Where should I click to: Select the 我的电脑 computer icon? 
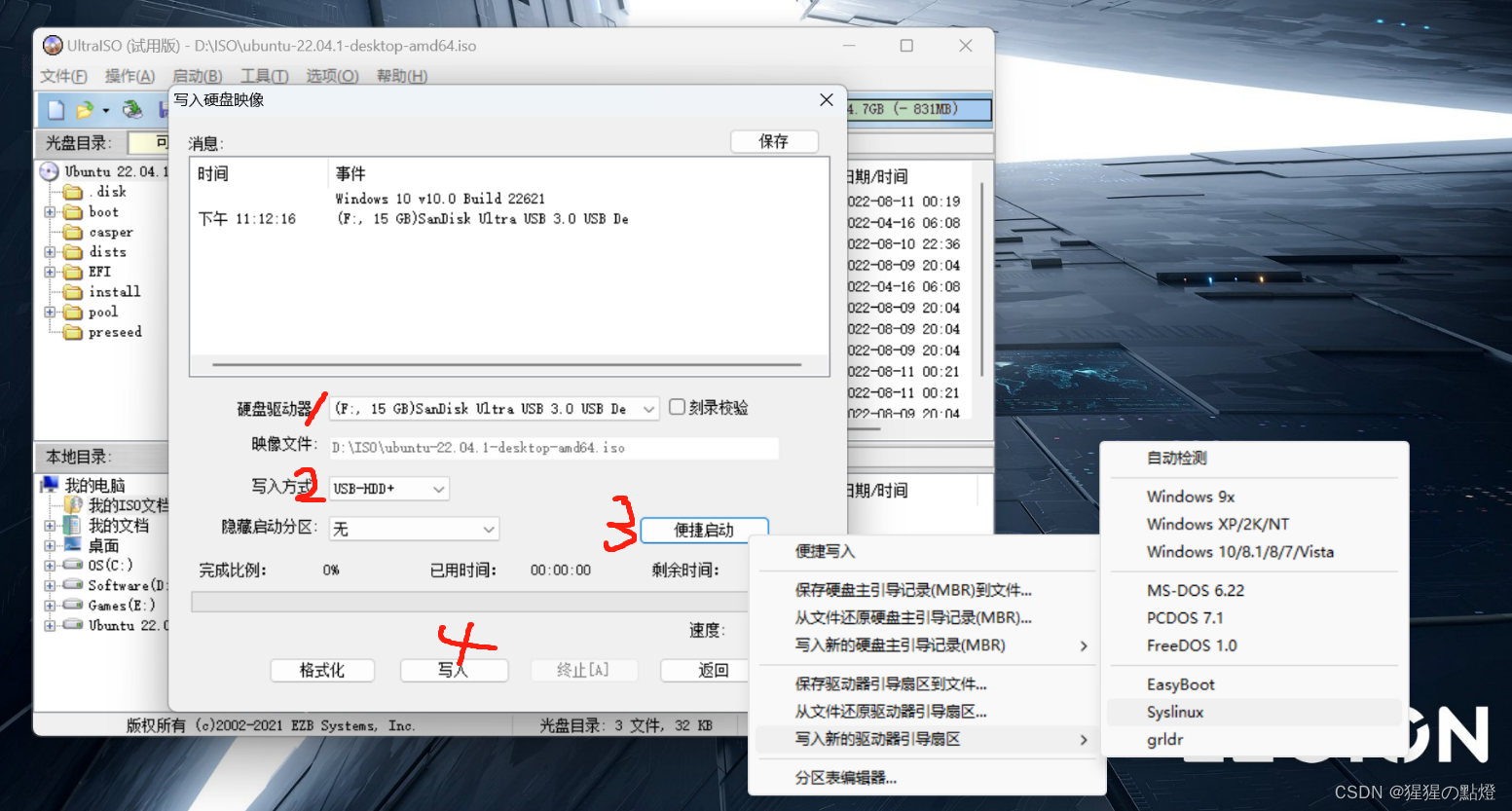point(50,485)
